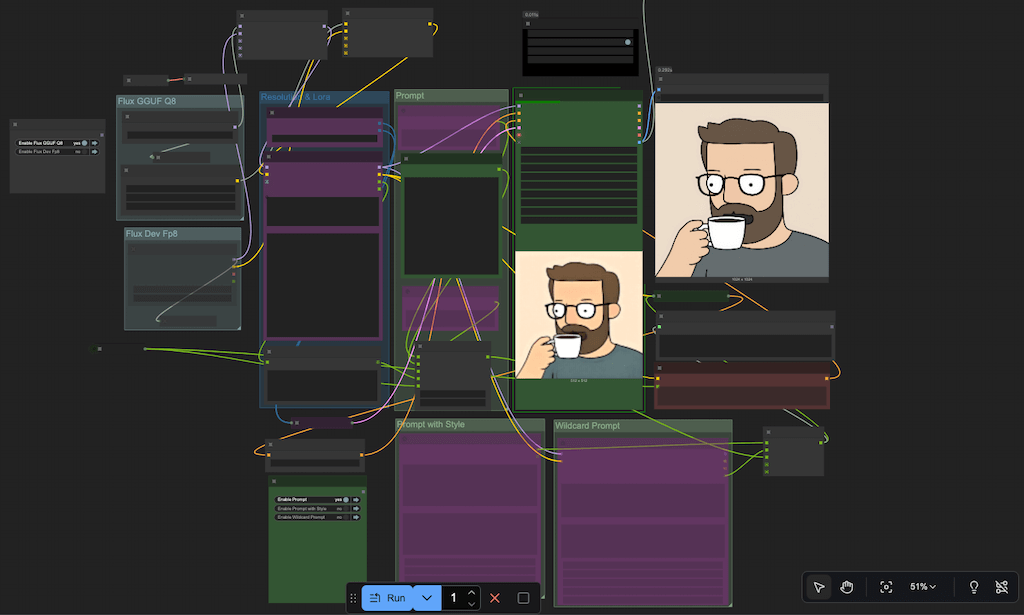Screen dimensions: 1024x615
Task: Click the lightbulb icon in canvas toolbar
Action: pyautogui.click(x=974, y=587)
